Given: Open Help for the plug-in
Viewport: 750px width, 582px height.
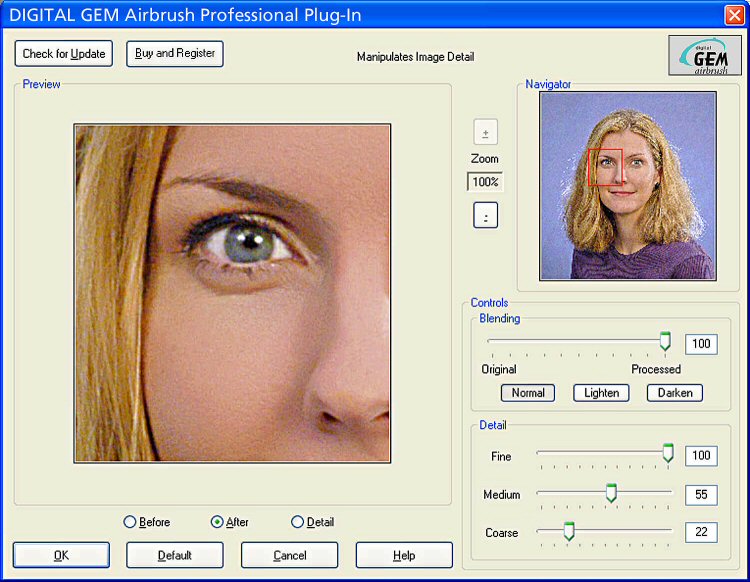Looking at the screenshot, I should (x=404, y=555).
